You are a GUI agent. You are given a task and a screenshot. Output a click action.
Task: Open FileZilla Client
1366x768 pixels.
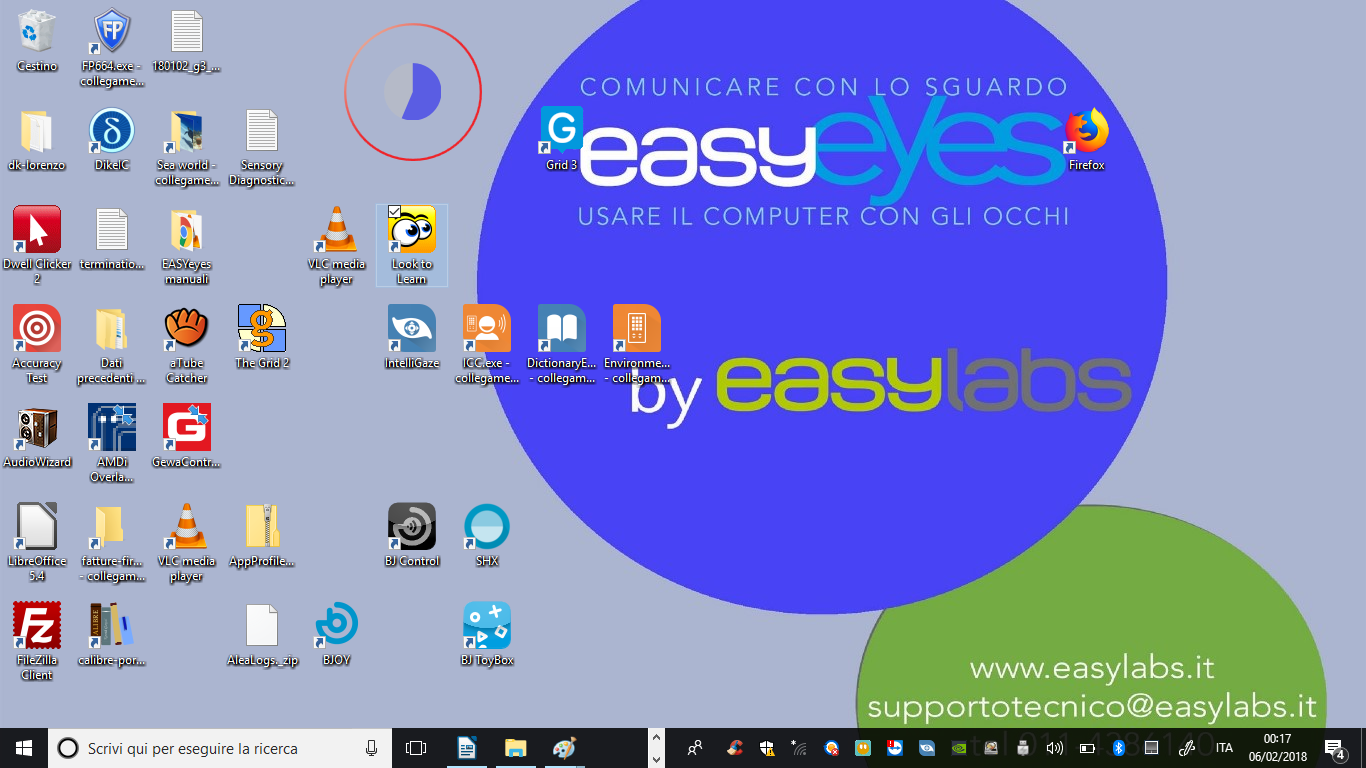(x=37, y=642)
